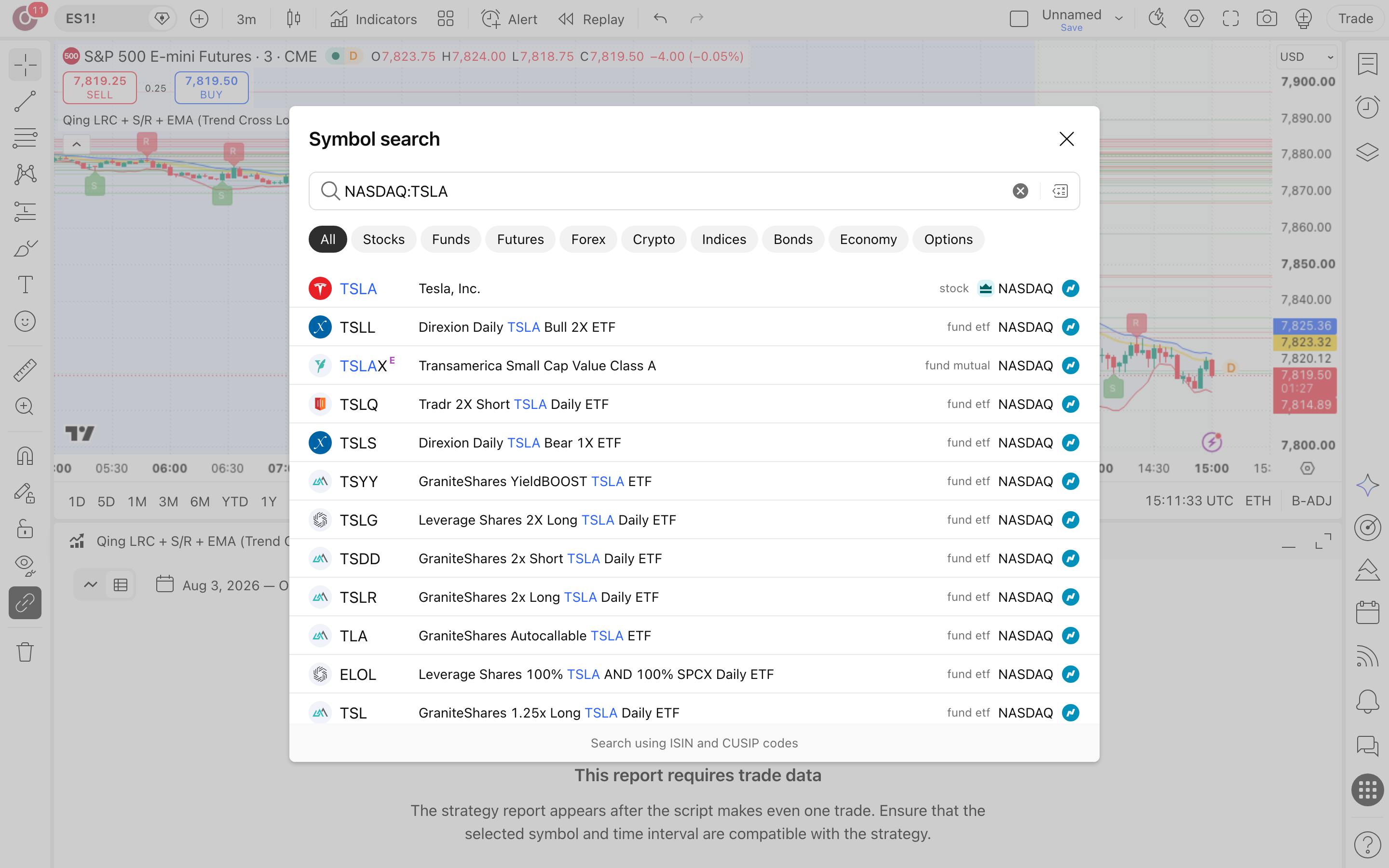Select the Measure ruler tool
This screenshot has height=868, width=1389.
tap(25, 370)
